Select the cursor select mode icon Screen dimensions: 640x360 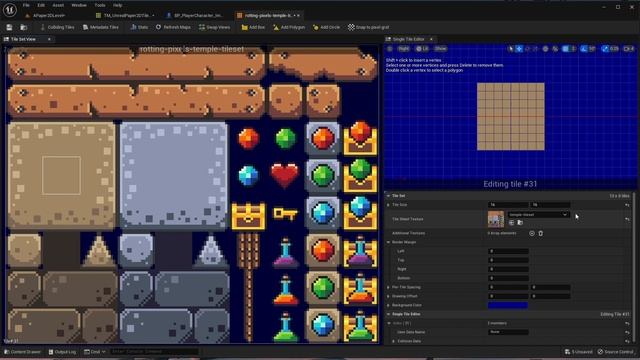tap(511, 49)
